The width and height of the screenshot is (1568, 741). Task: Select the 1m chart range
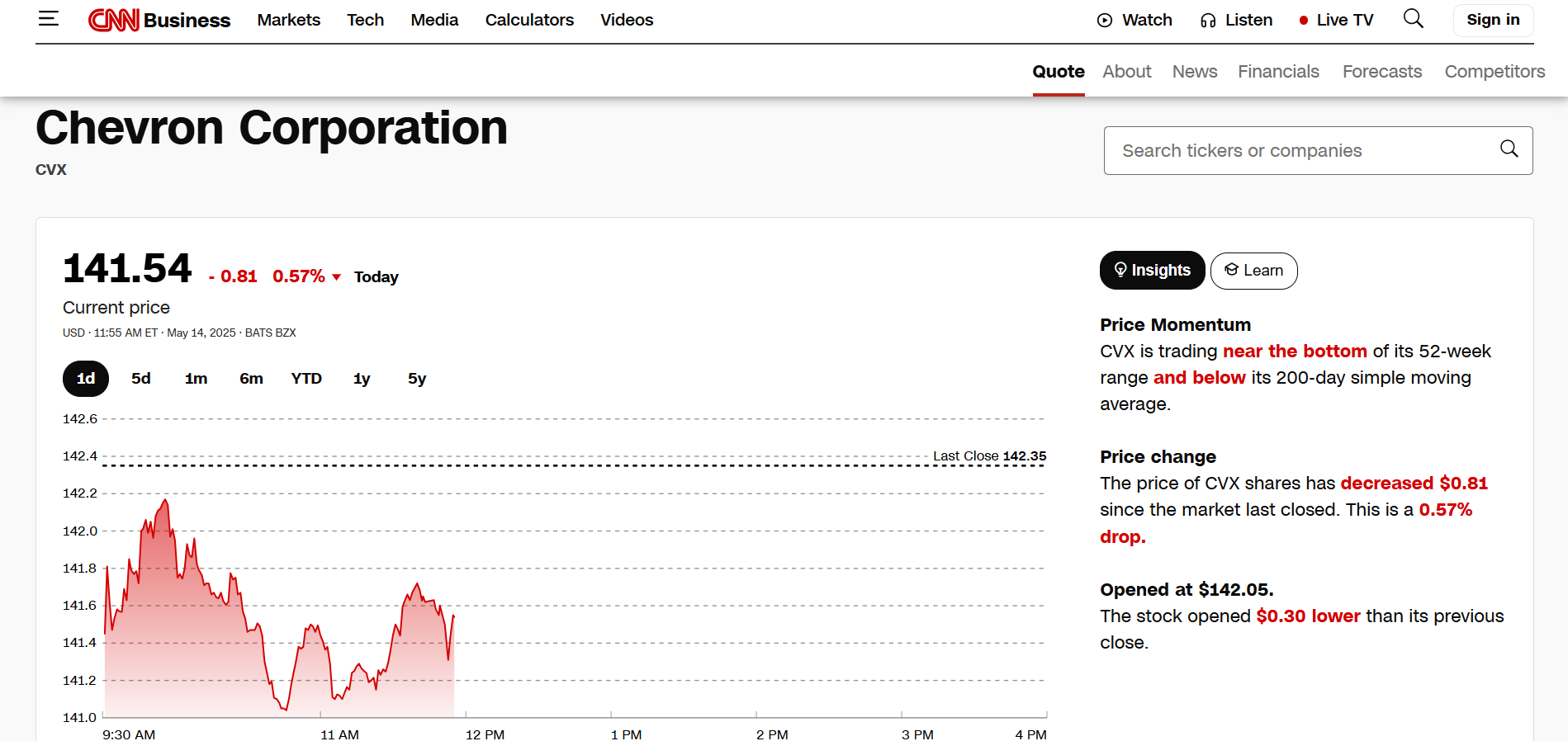pyautogui.click(x=196, y=379)
